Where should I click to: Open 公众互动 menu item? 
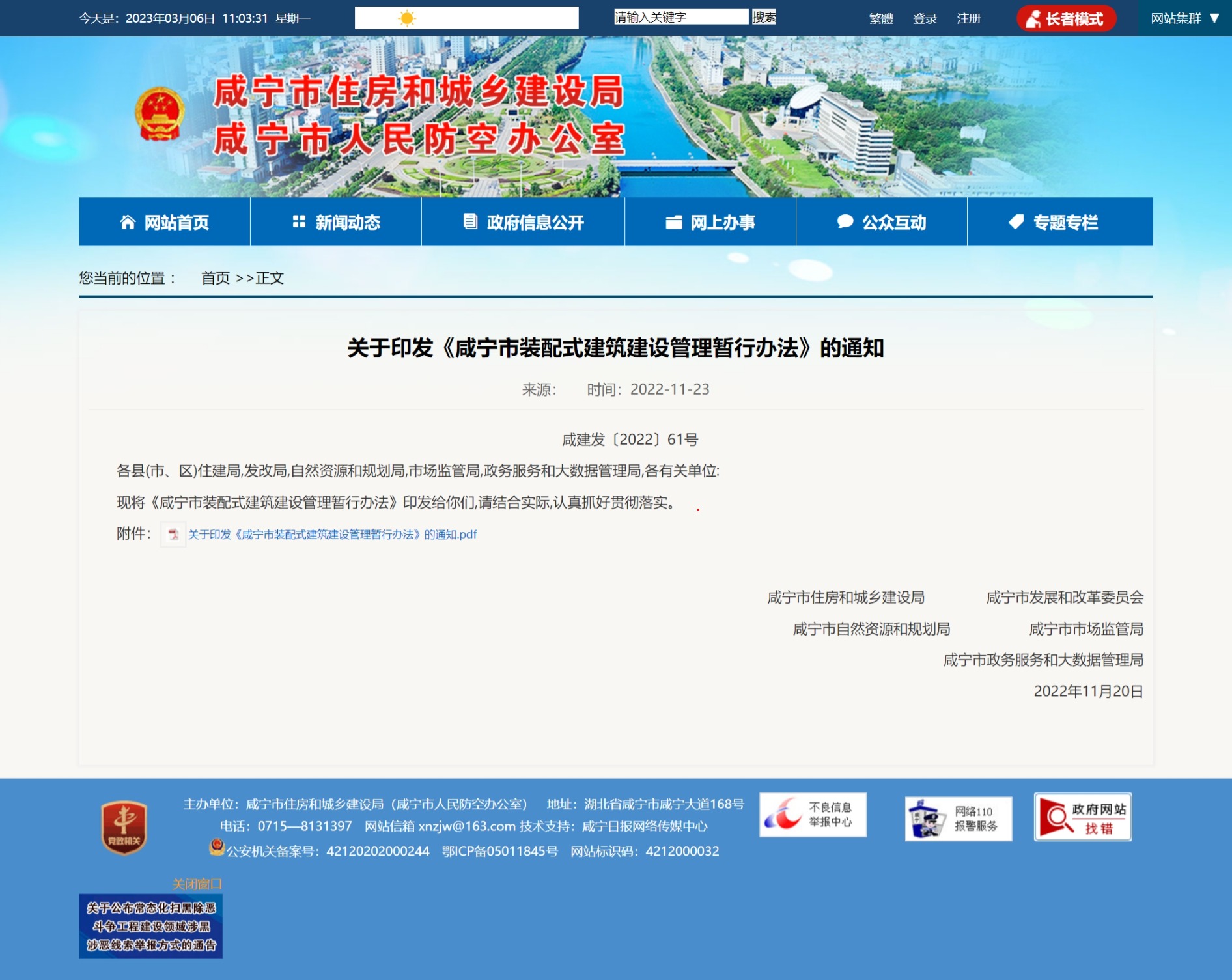[x=882, y=222]
